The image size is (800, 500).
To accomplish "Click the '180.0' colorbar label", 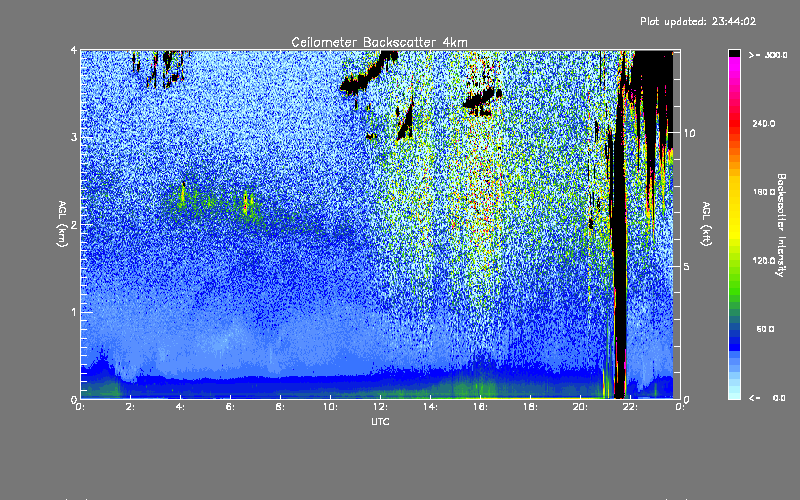I will click(x=764, y=192).
